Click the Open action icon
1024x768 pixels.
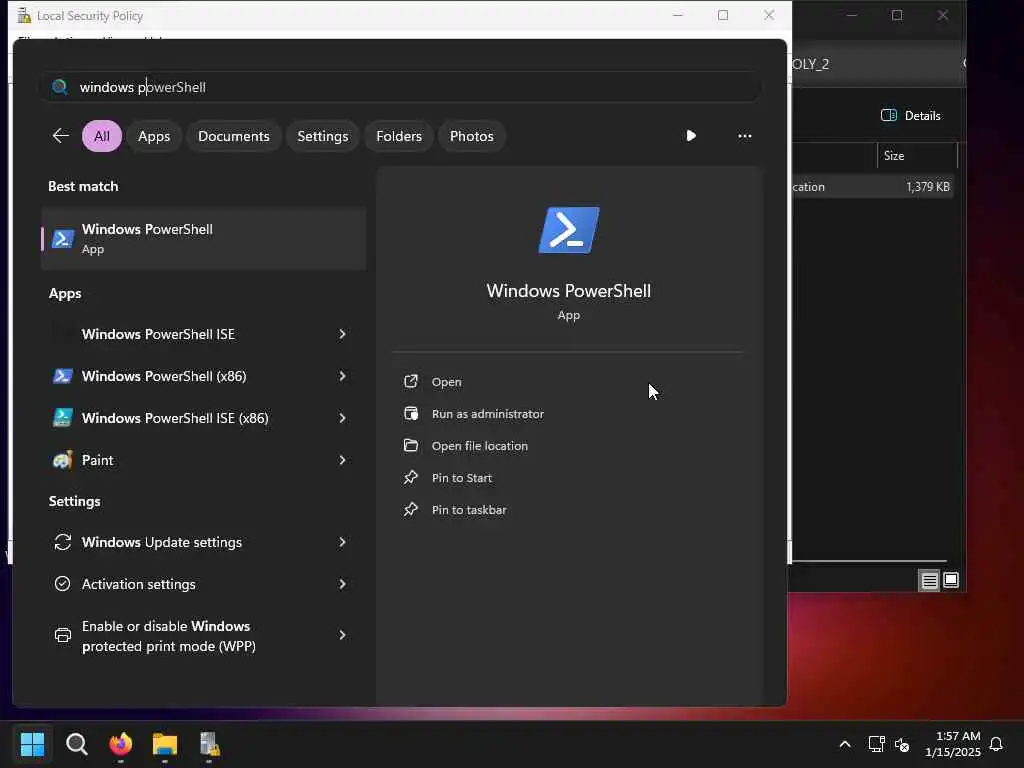point(411,381)
